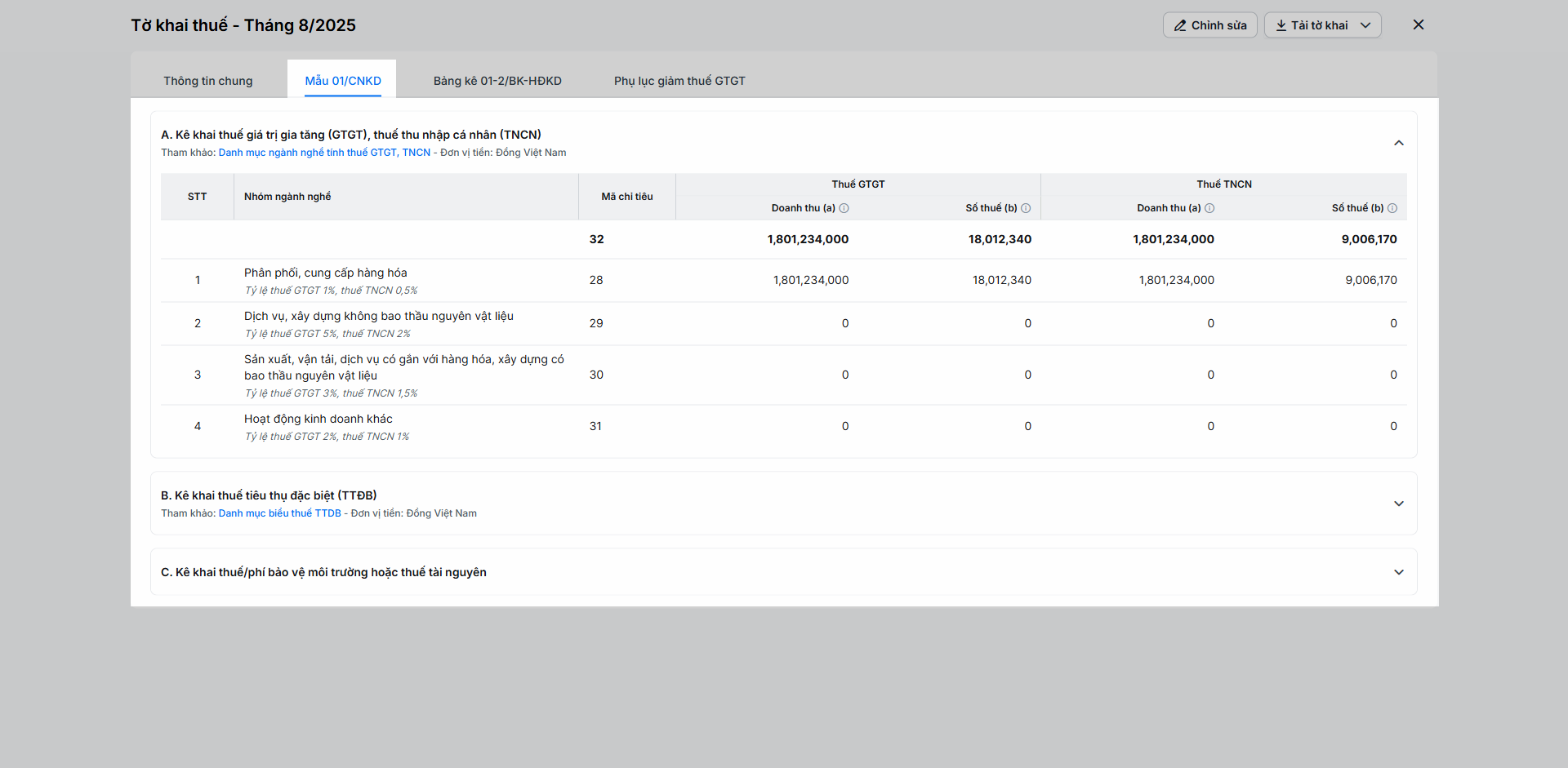Viewport: 1568px width, 768px height.
Task: Click the Hoạt động kinh doanh khác row
Action: 318,419
